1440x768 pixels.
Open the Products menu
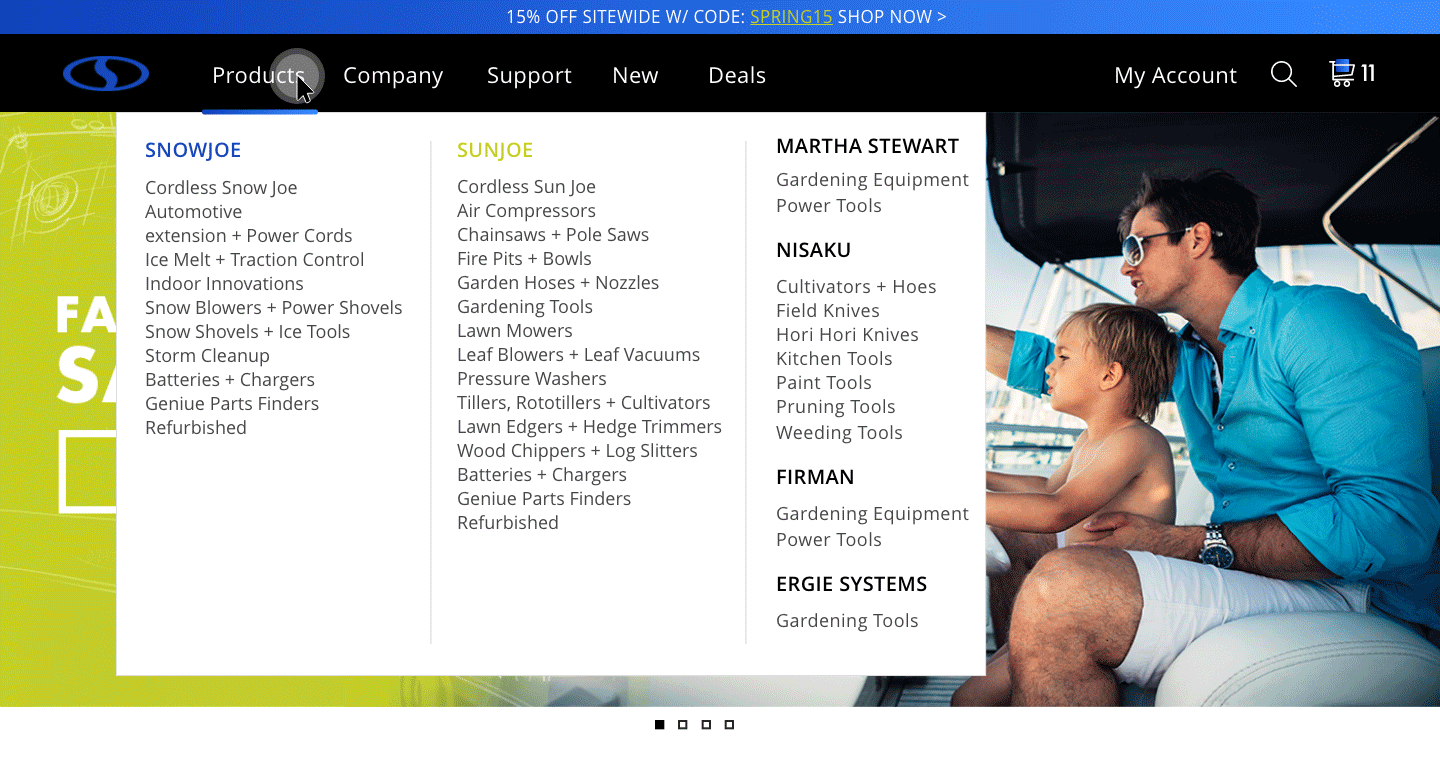(x=259, y=75)
